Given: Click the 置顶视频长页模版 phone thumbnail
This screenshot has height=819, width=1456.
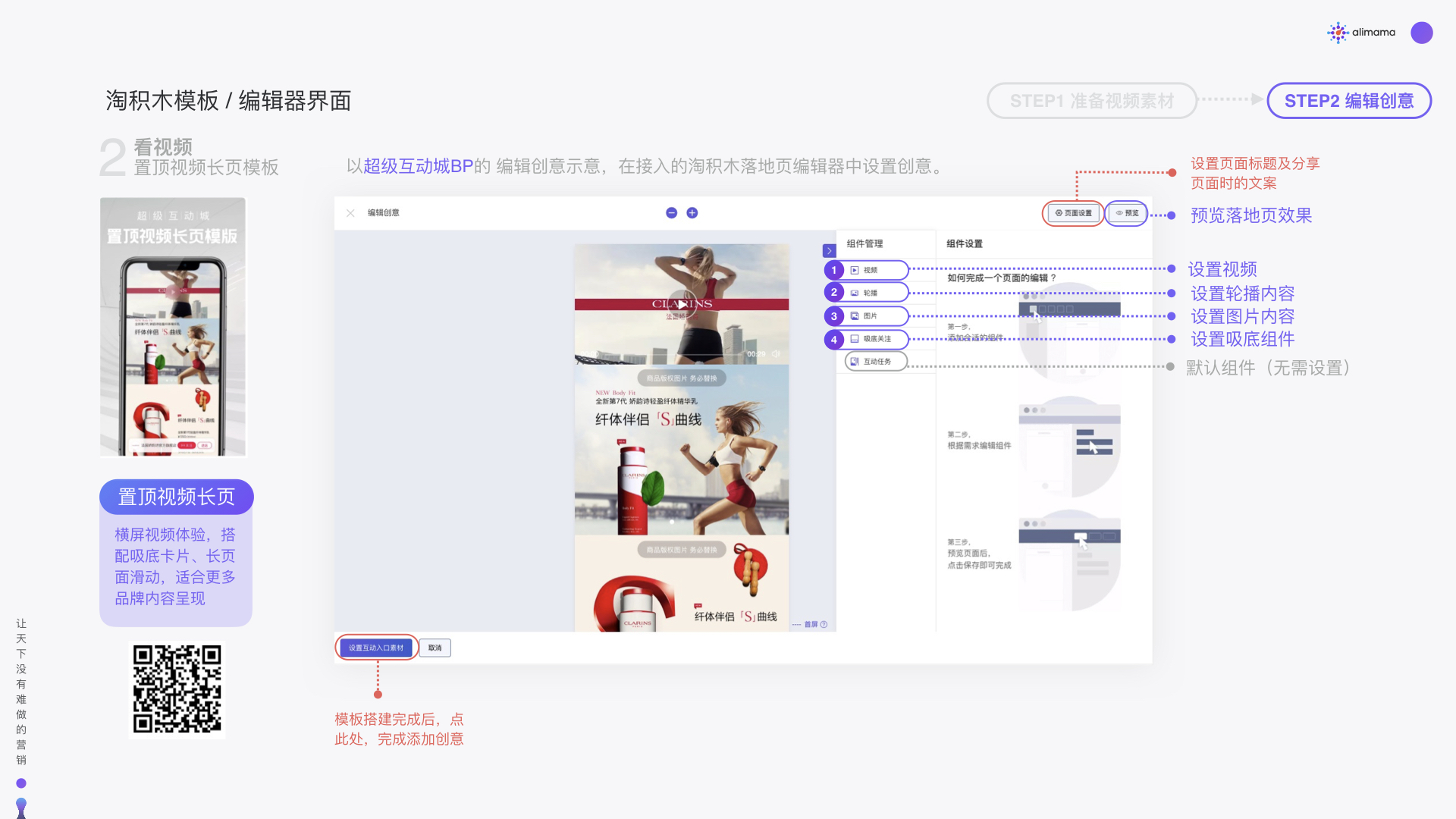Looking at the screenshot, I should (x=173, y=327).
